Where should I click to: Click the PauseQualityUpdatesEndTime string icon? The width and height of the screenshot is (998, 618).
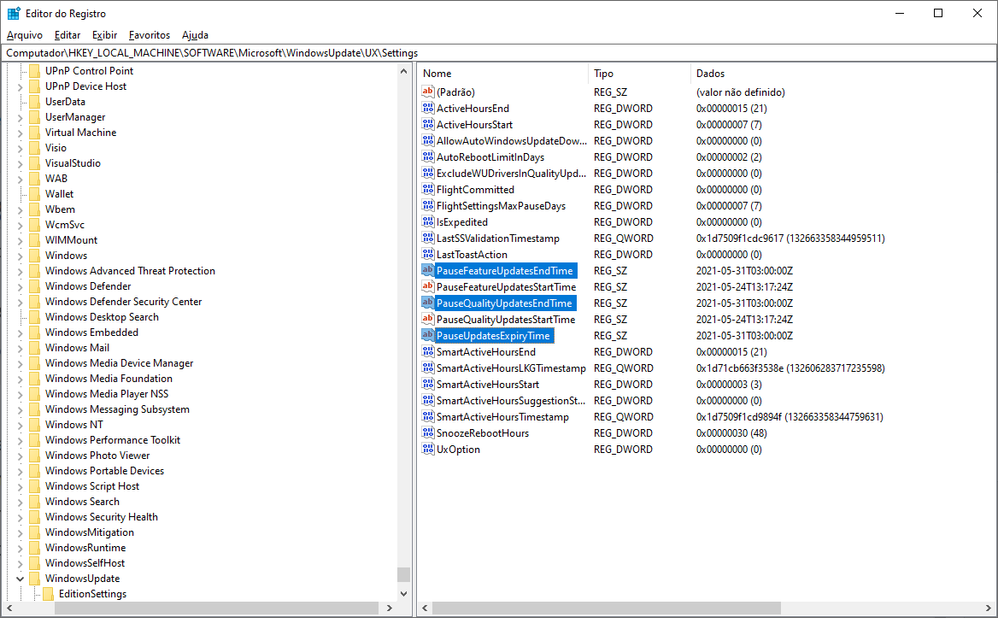pos(428,303)
